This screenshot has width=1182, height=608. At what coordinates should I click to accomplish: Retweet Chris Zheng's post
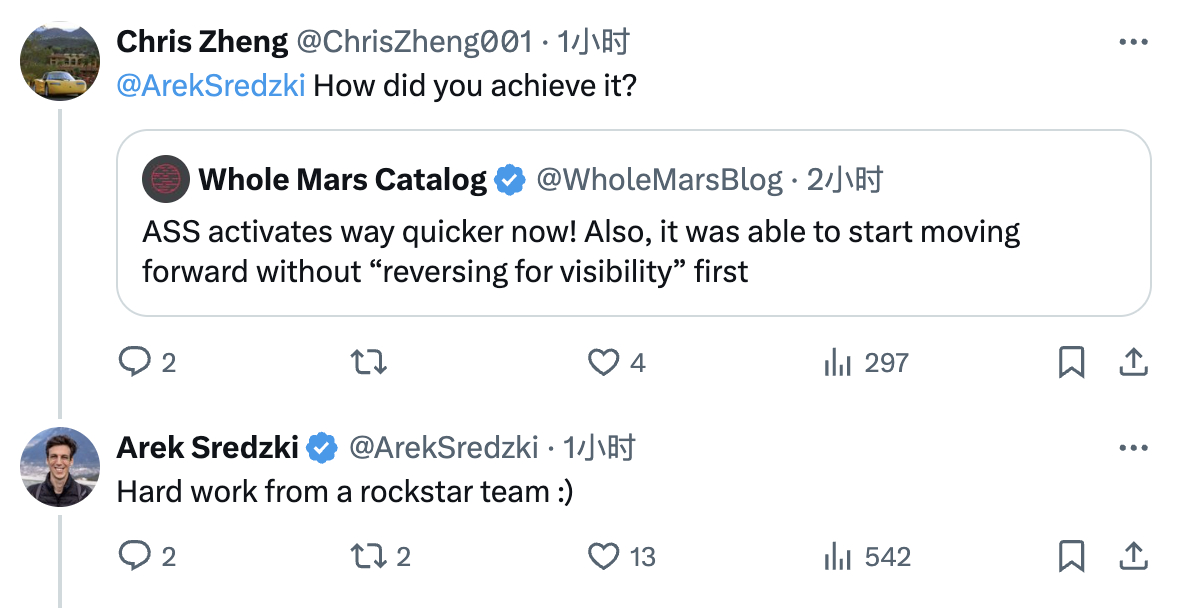[369, 362]
